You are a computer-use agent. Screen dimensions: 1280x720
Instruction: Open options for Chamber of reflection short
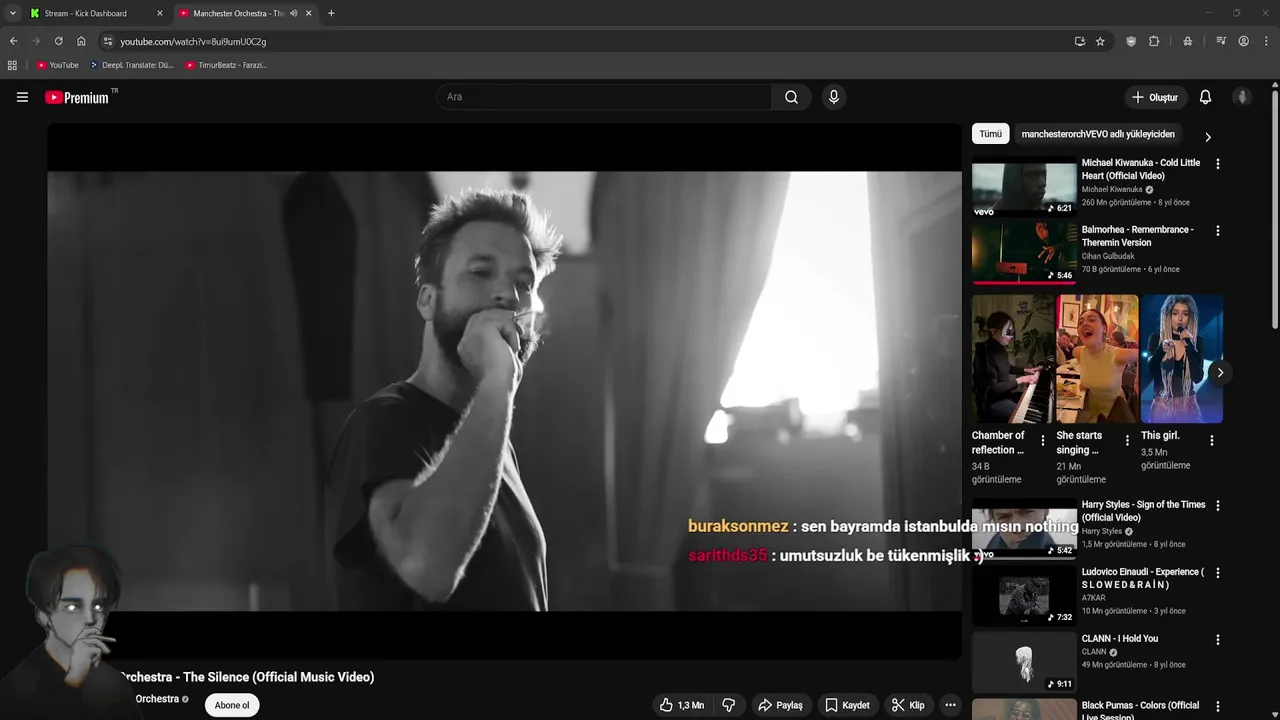tap(1043, 440)
